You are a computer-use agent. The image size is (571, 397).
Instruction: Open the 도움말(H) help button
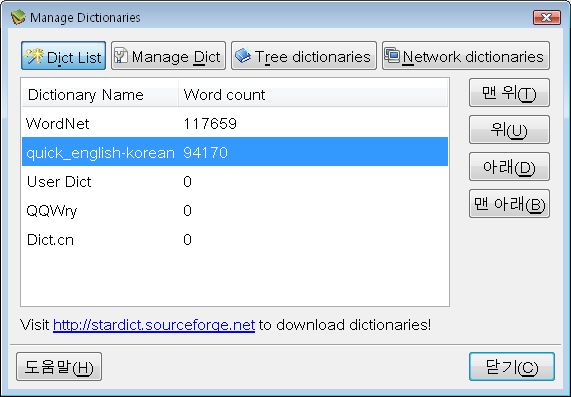coord(59,367)
